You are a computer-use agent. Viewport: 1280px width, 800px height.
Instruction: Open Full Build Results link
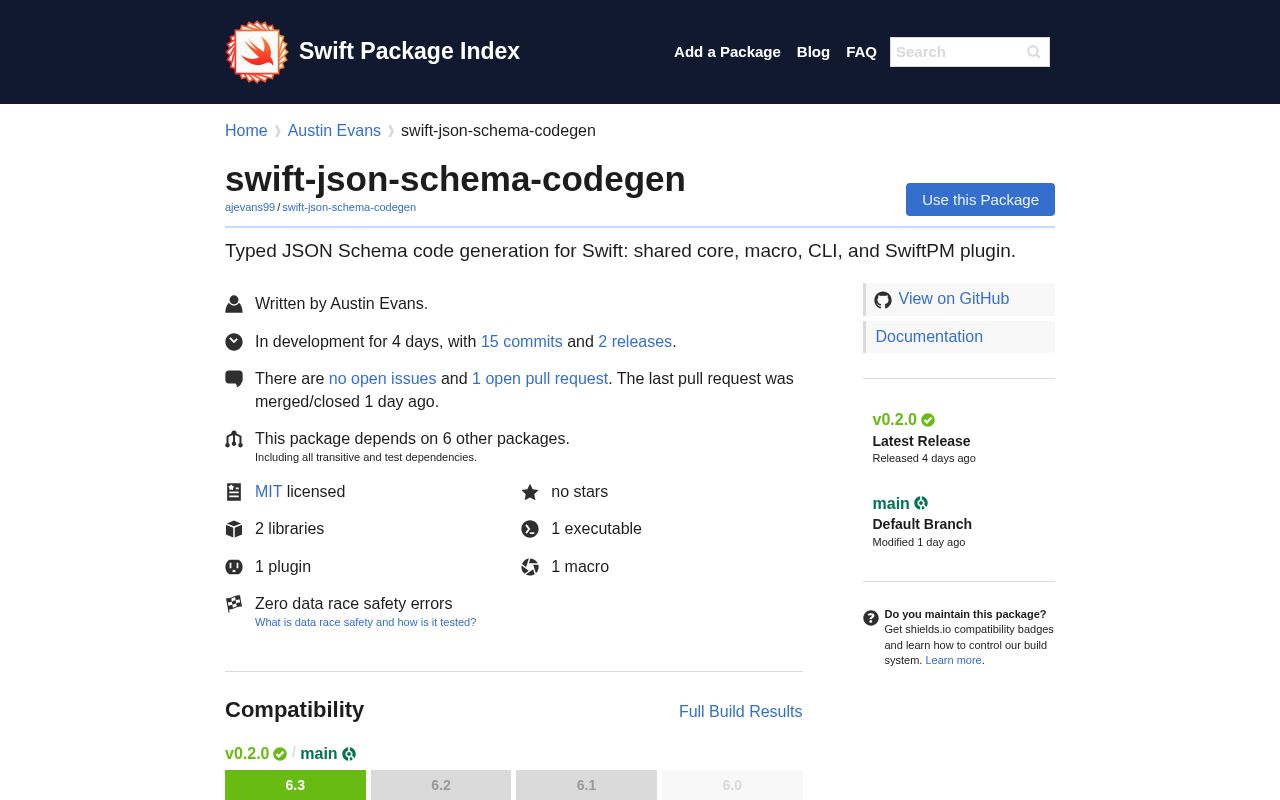pyautogui.click(x=740, y=712)
